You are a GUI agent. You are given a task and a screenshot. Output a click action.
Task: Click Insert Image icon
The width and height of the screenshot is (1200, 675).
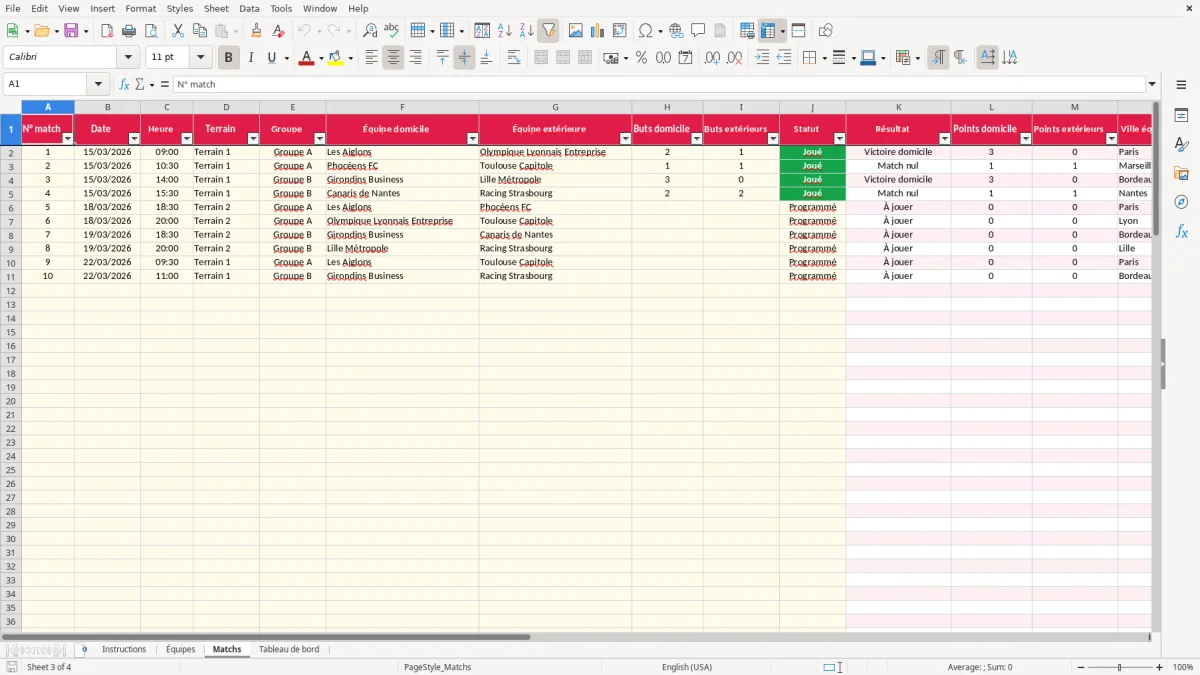click(575, 31)
